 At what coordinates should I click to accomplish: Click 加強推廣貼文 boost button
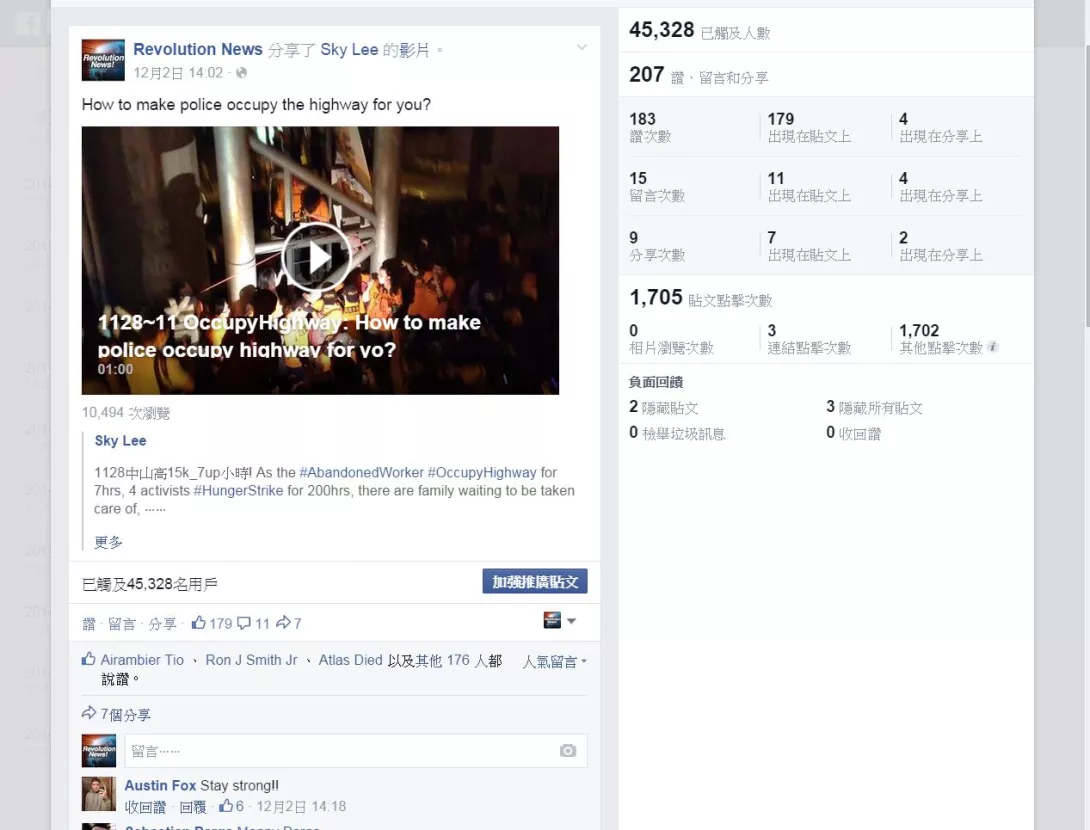click(x=535, y=581)
